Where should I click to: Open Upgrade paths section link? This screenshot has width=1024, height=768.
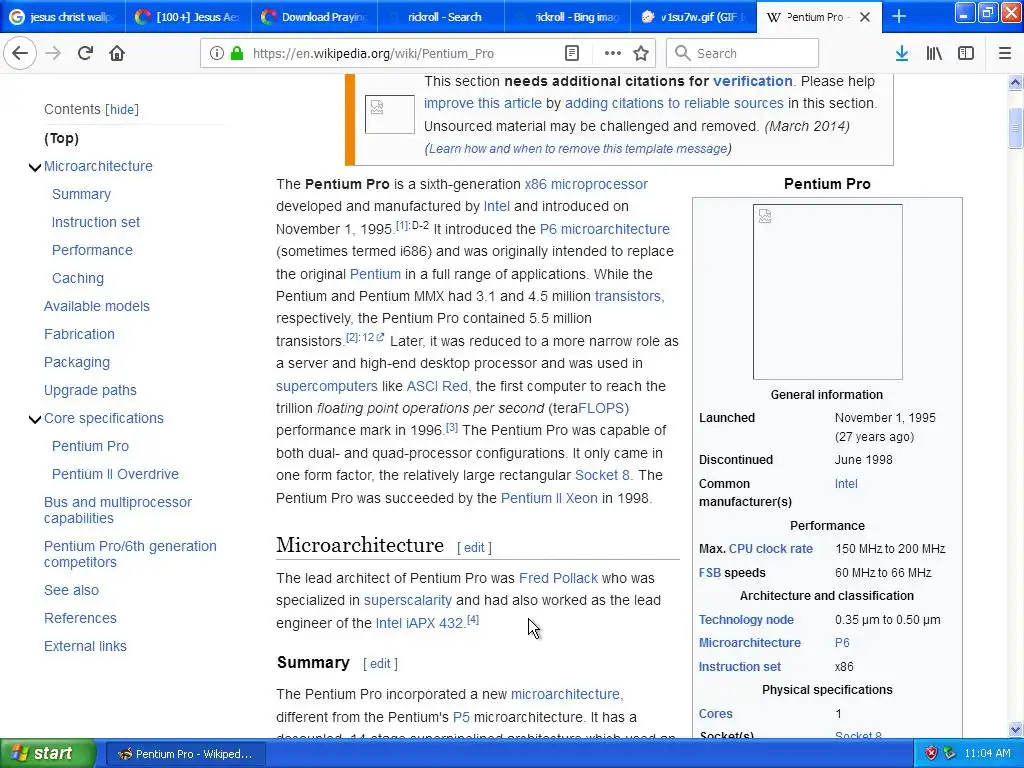click(x=90, y=390)
